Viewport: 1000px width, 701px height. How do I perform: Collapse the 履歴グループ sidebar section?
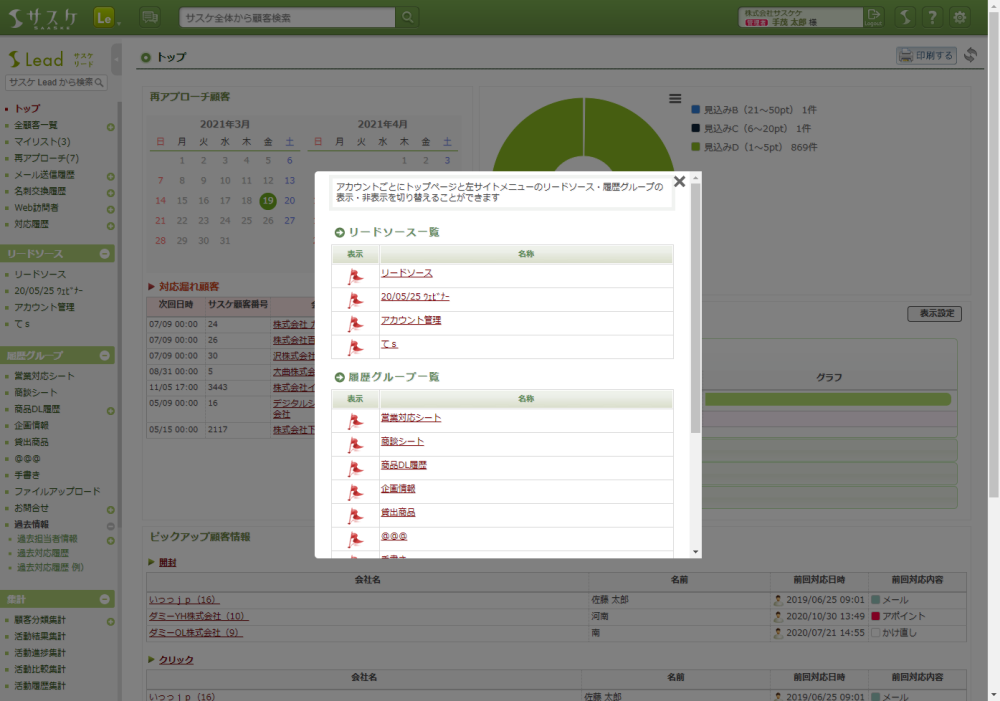(x=106, y=355)
